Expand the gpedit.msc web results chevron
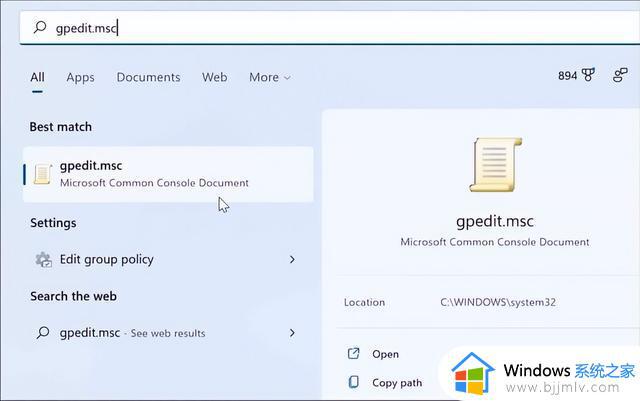 coord(292,333)
